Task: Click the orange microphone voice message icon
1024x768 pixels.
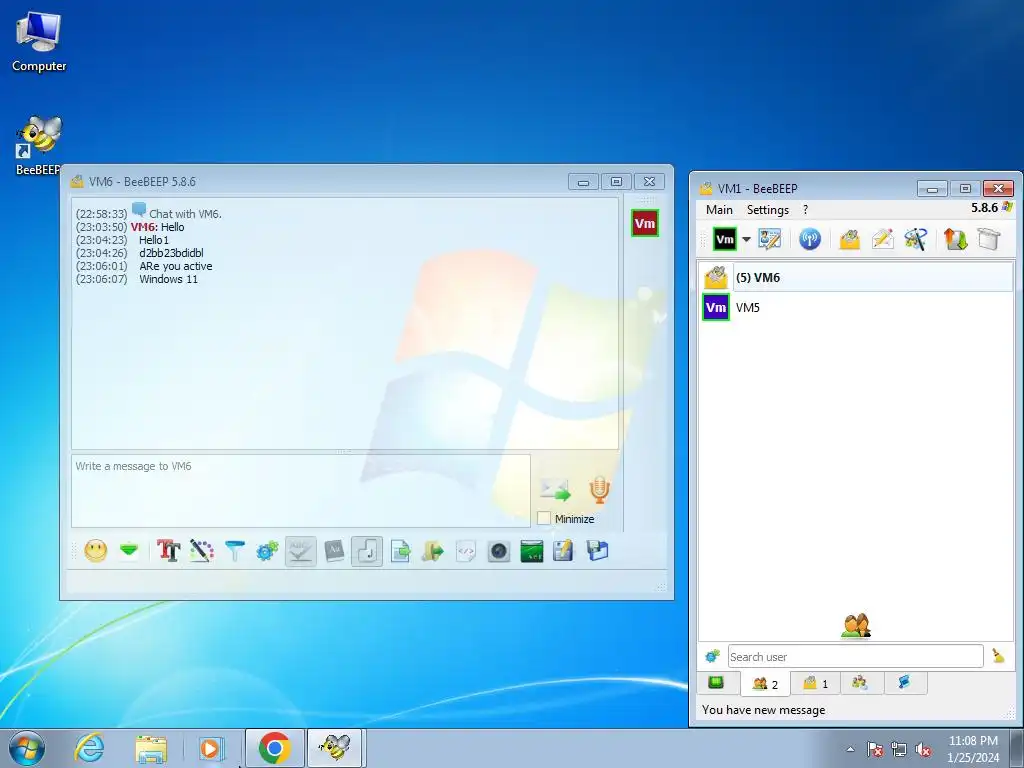Action: [599, 489]
